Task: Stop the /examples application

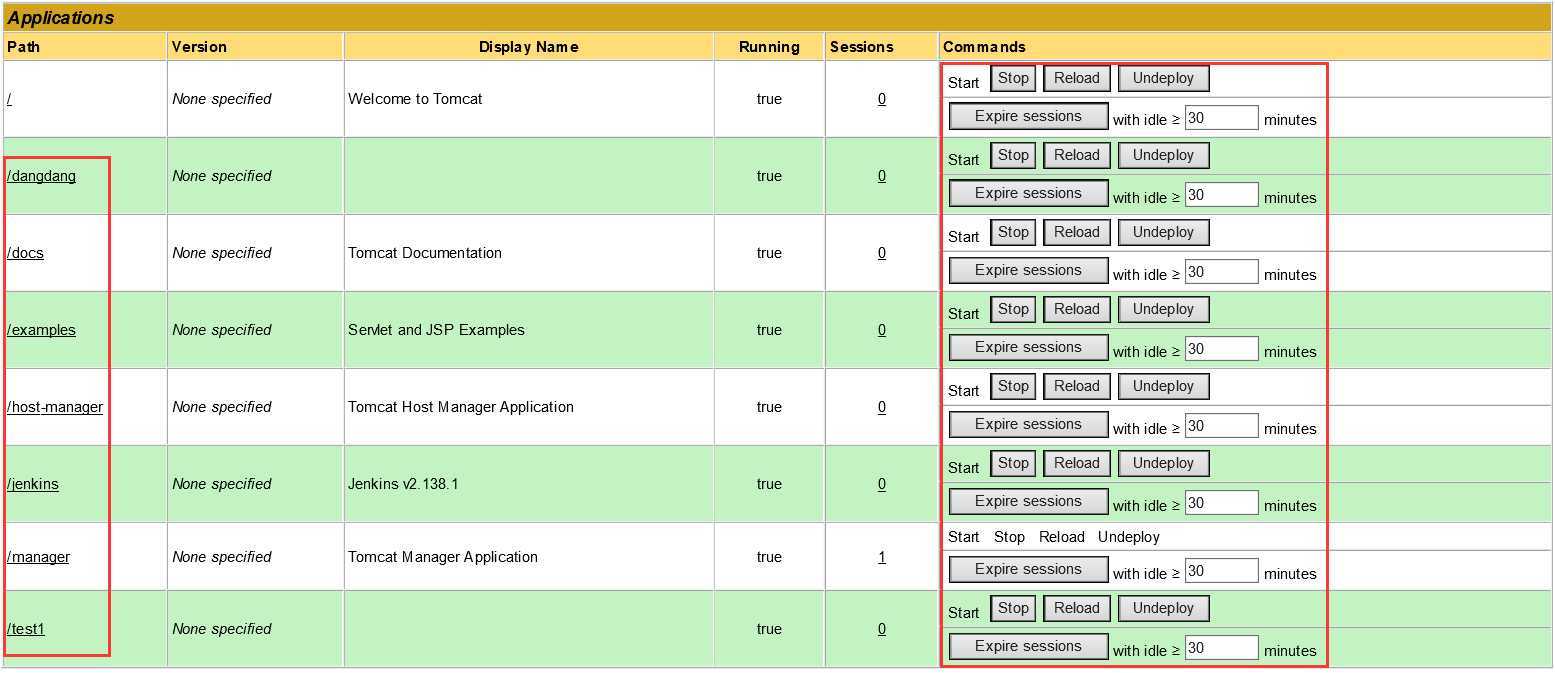Action: click(1013, 309)
